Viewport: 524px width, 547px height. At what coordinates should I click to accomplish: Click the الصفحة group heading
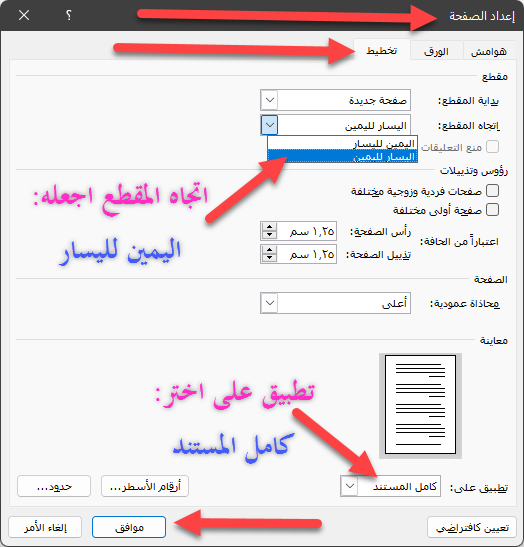(x=491, y=279)
